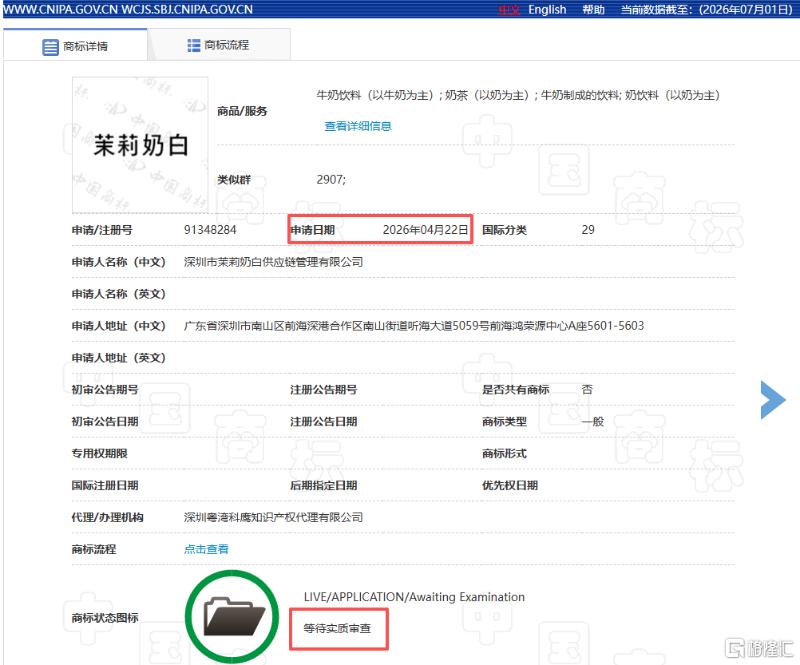Click the WWW.CNIPA.GOV.CN header address
Screen dimensions: 800x665
(60, 9)
